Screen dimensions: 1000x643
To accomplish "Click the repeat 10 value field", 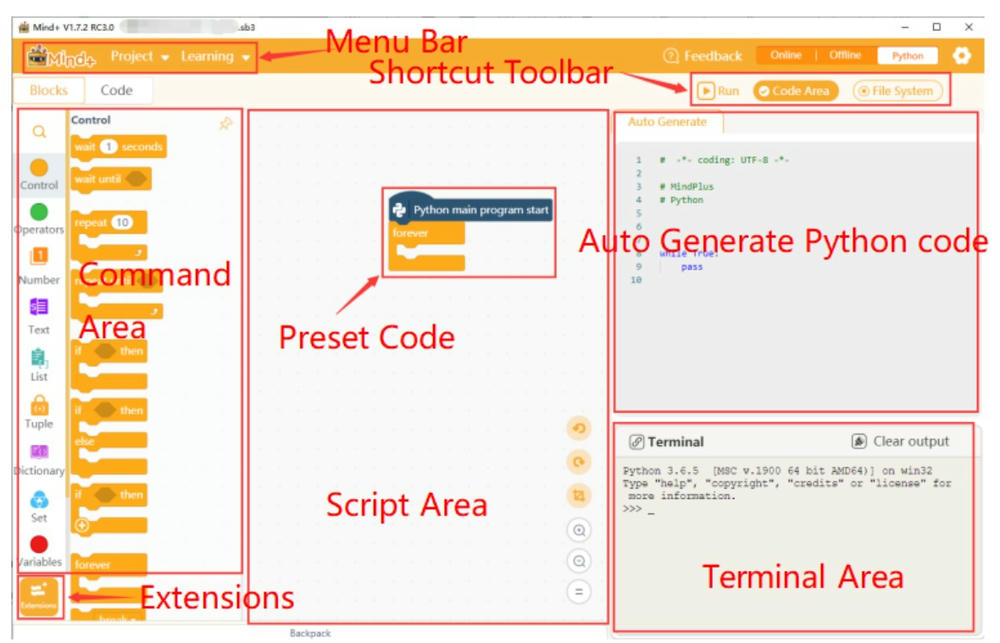I will click(122, 223).
